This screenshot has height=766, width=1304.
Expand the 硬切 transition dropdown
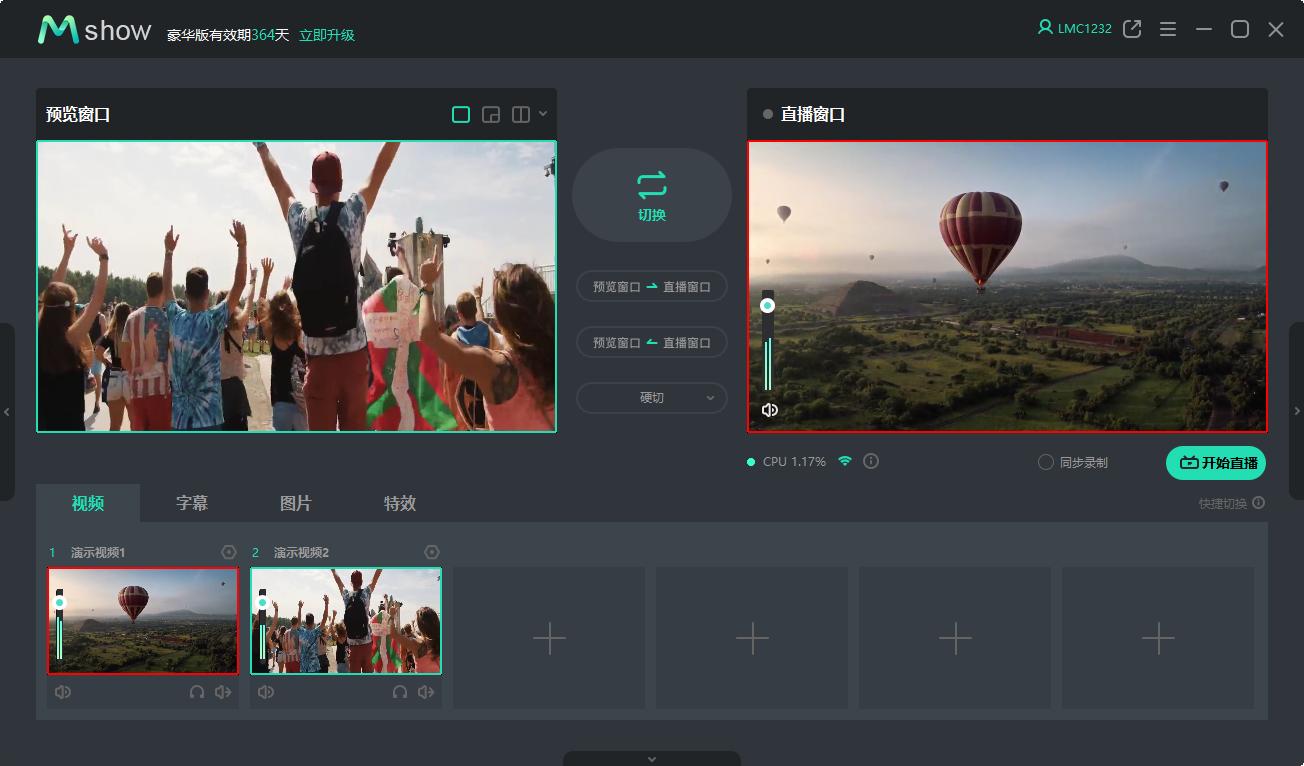click(651, 397)
